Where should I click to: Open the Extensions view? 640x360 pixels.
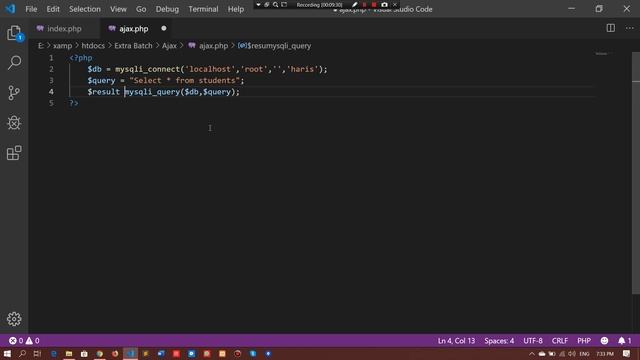click(x=14, y=153)
